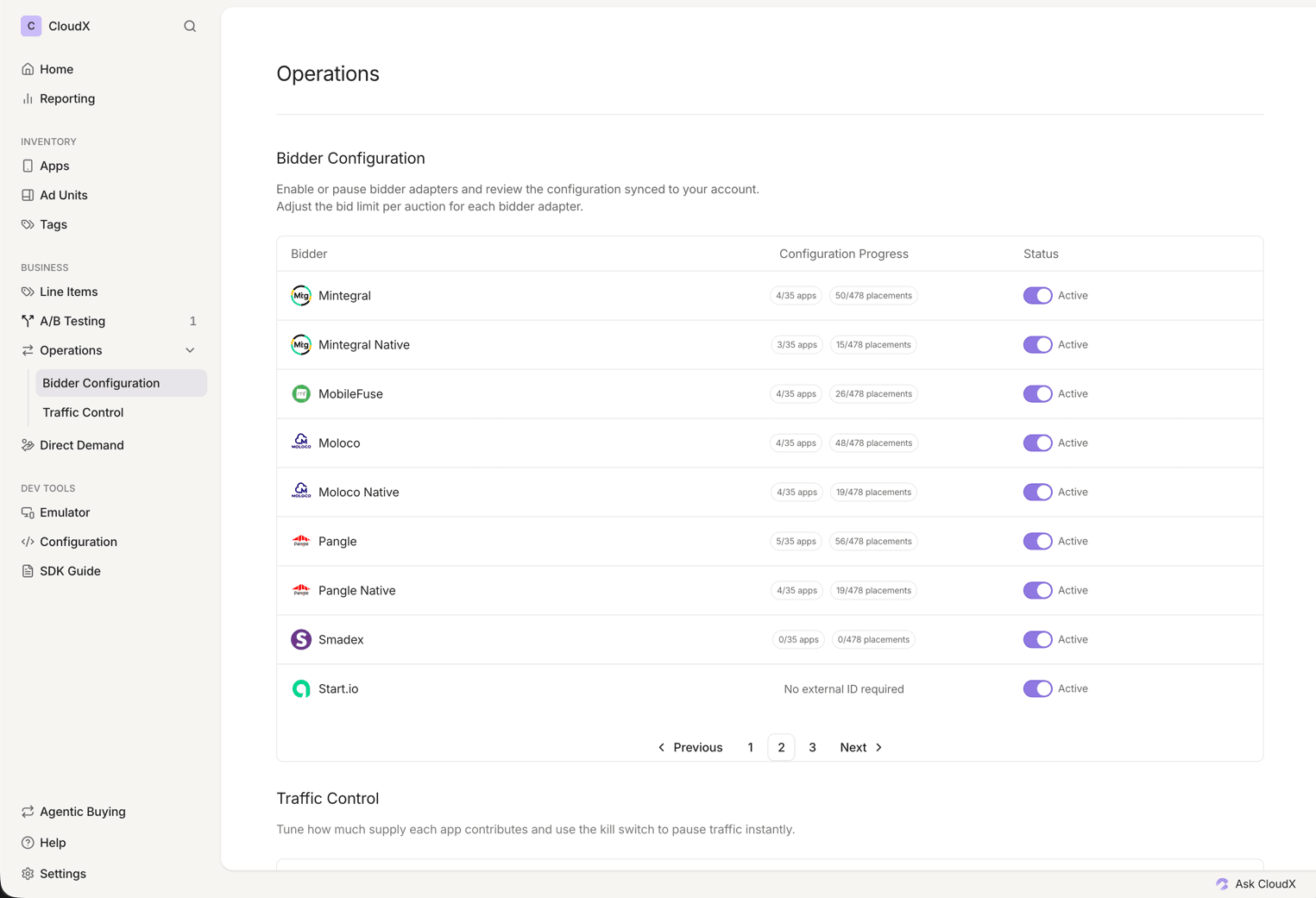Click the Smadex bidder logo
The height and width of the screenshot is (898, 1316).
click(301, 639)
